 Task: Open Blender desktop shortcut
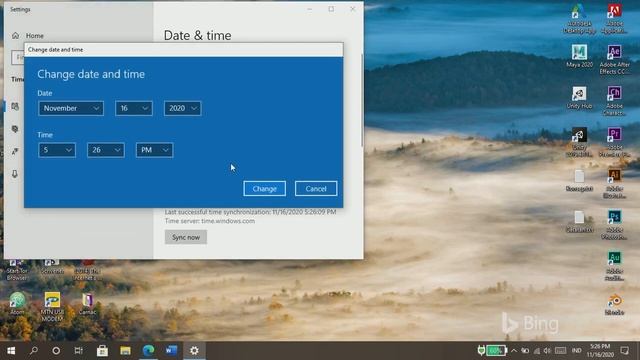tap(614, 304)
